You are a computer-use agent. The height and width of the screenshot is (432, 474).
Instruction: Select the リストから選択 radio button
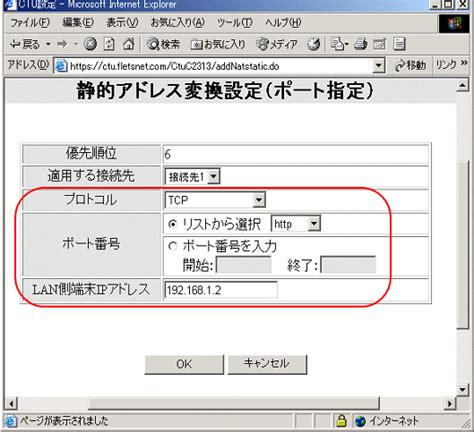pos(172,224)
